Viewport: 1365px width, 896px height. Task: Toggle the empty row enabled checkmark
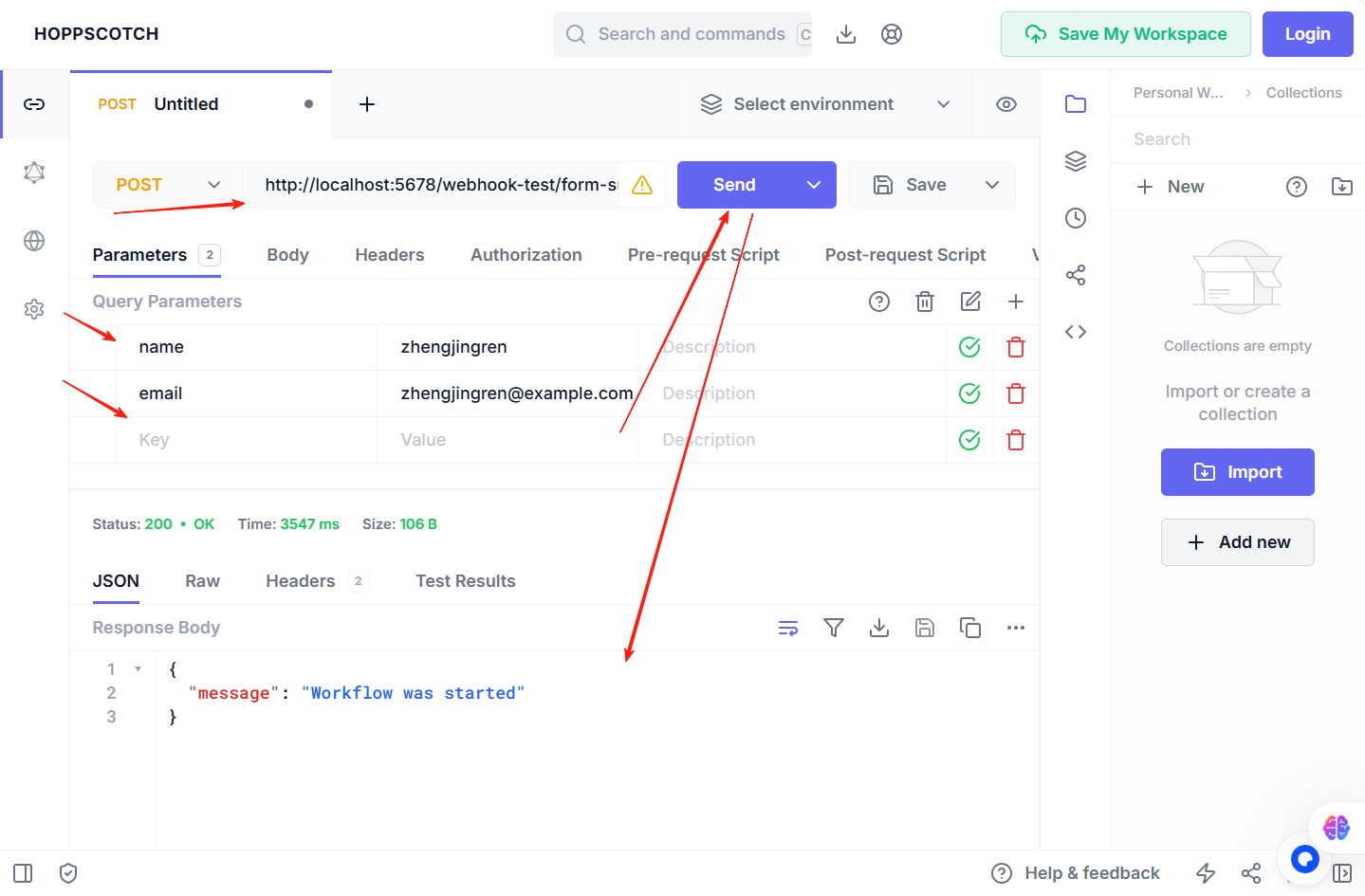969,440
